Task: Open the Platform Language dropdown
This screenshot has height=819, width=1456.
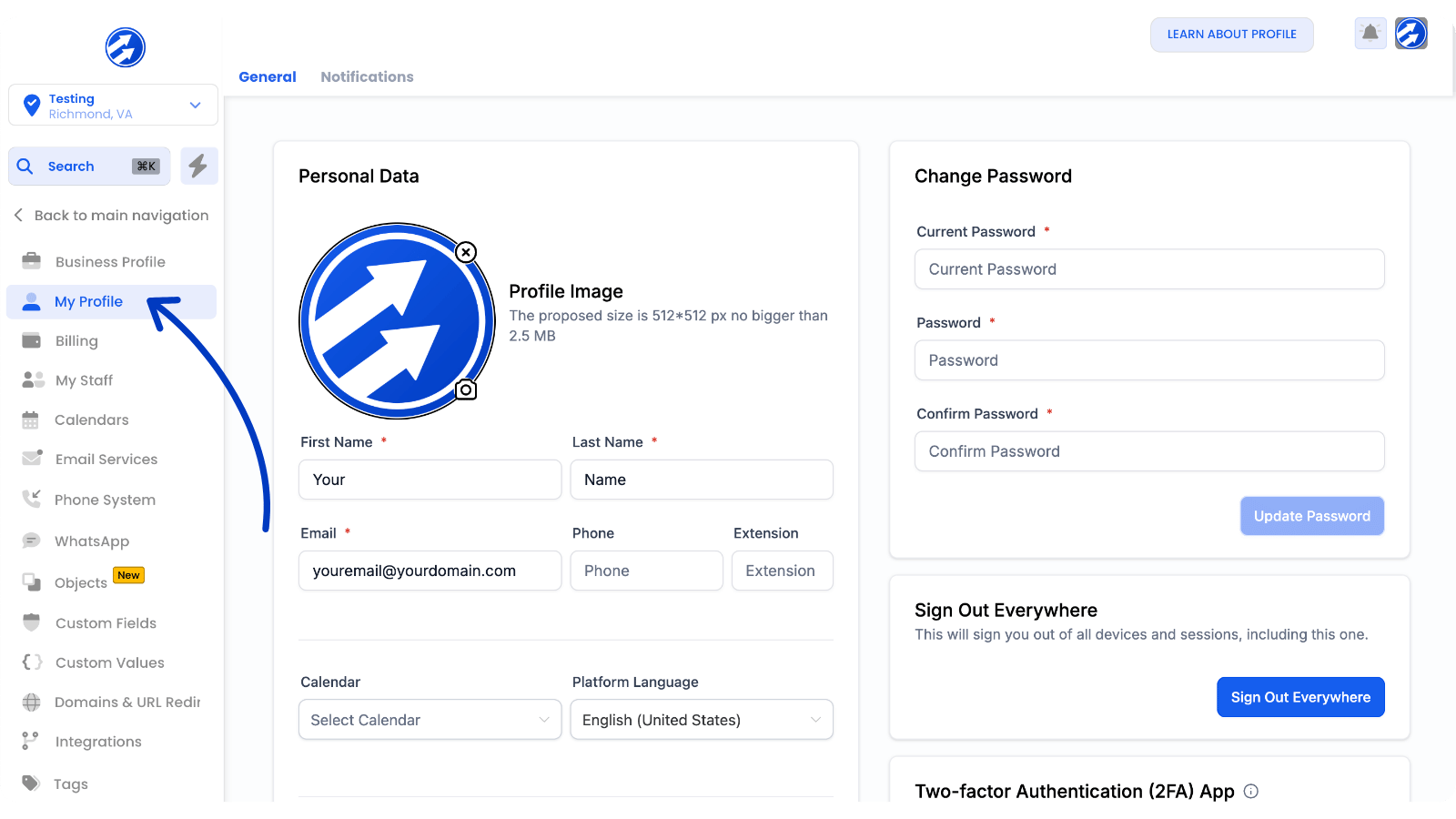Action: 702,720
